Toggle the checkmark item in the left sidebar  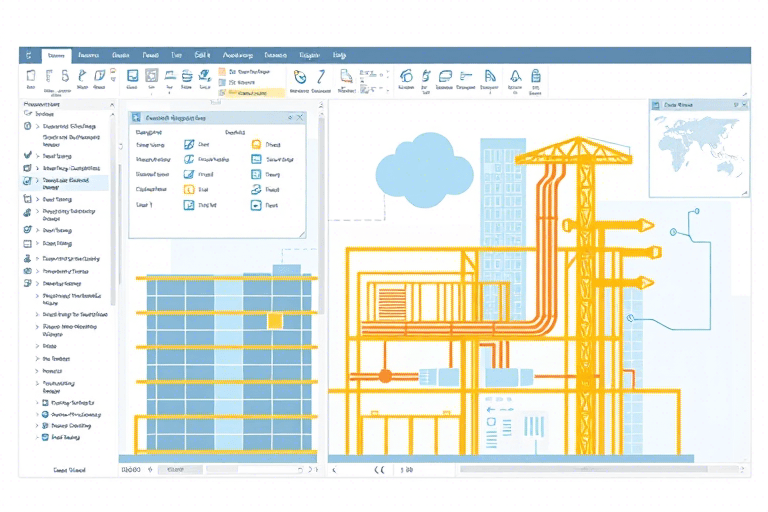[27, 156]
